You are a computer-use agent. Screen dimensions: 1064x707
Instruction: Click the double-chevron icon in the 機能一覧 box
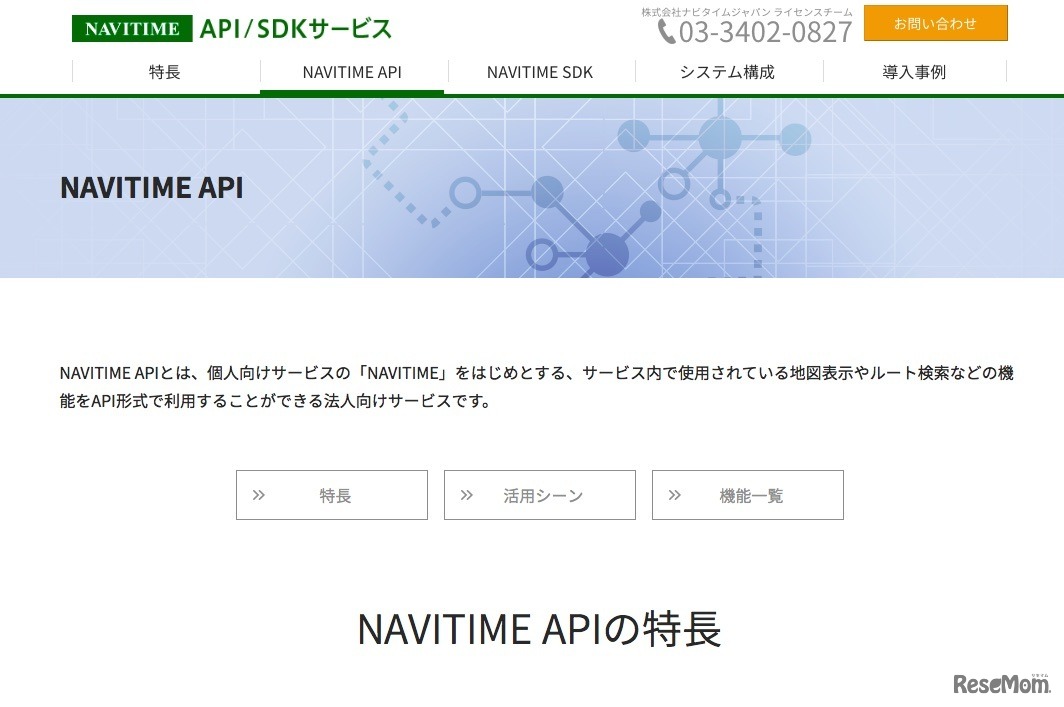coord(675,493)
